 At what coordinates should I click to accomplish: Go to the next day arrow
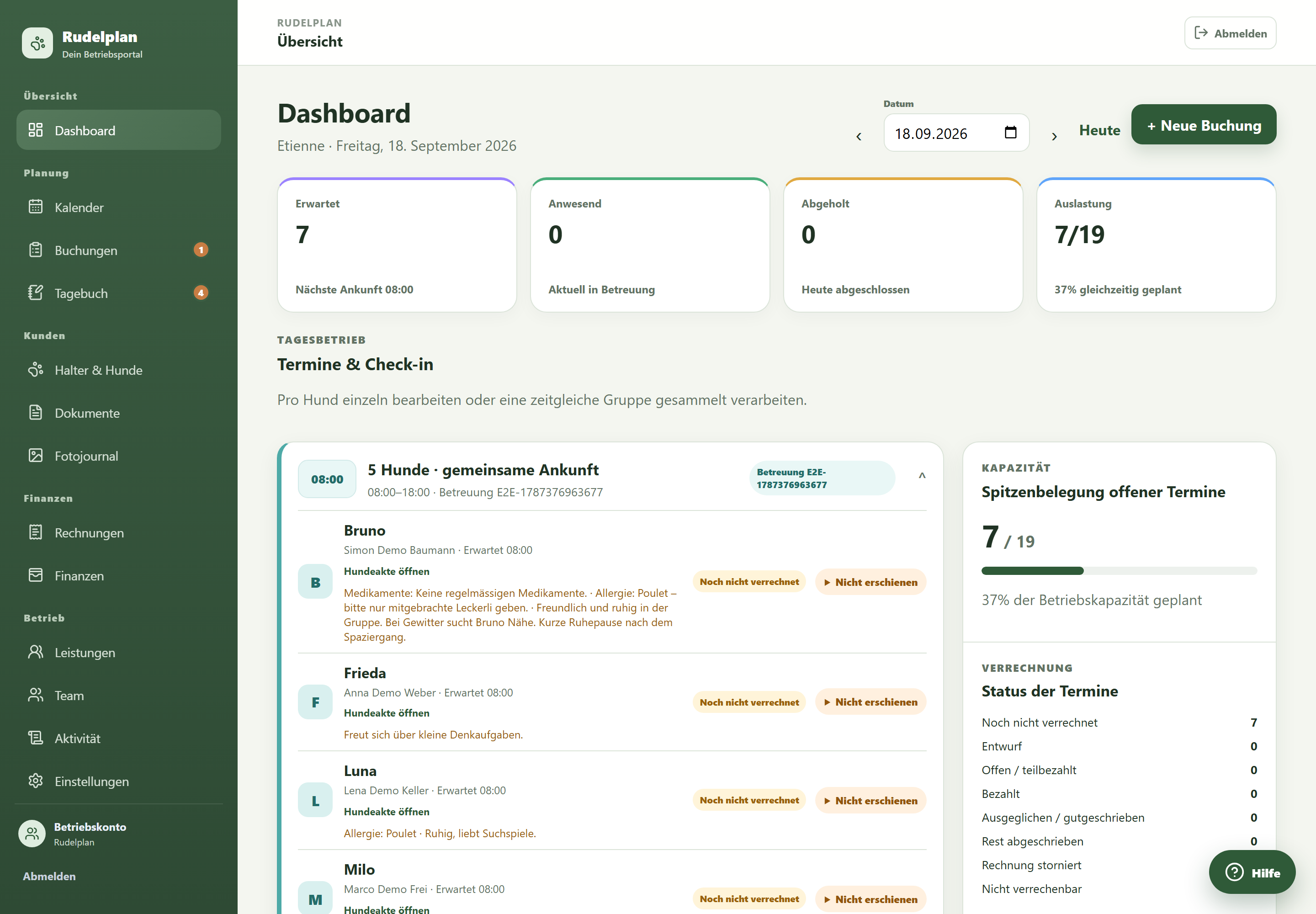click(x=1054, y=136)
